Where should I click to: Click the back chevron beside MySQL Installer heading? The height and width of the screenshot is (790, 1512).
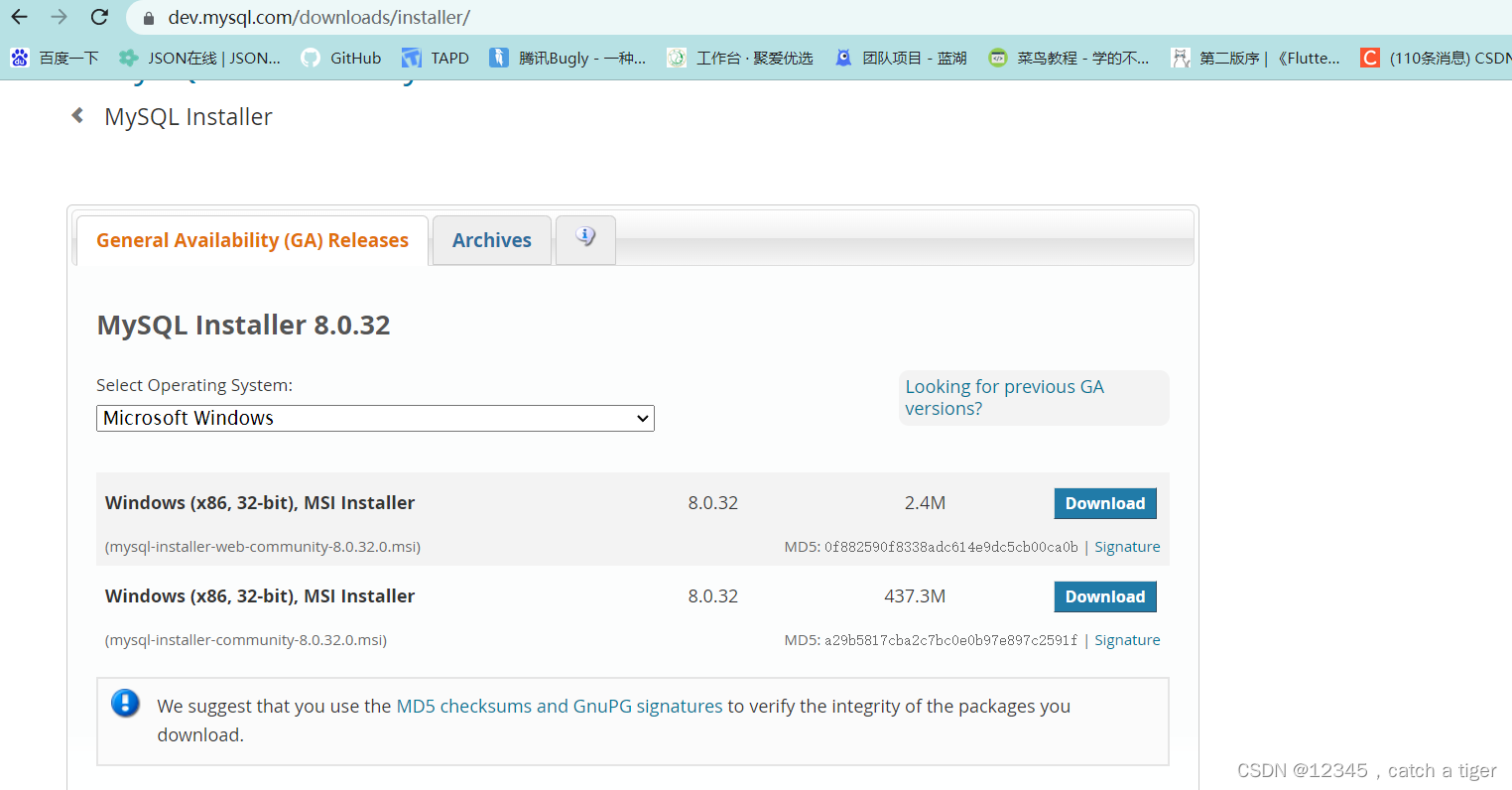coord(77,115)
